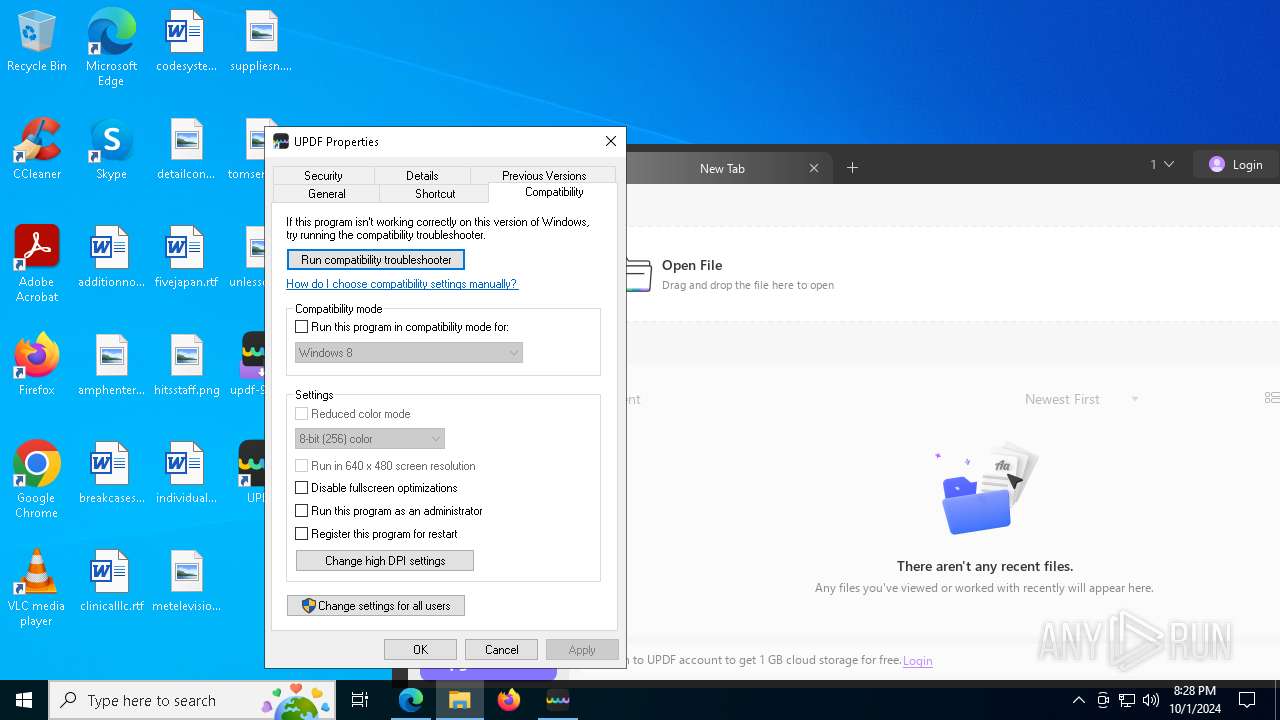Close the New Tab tab in UPDF

tap(814, 168)
